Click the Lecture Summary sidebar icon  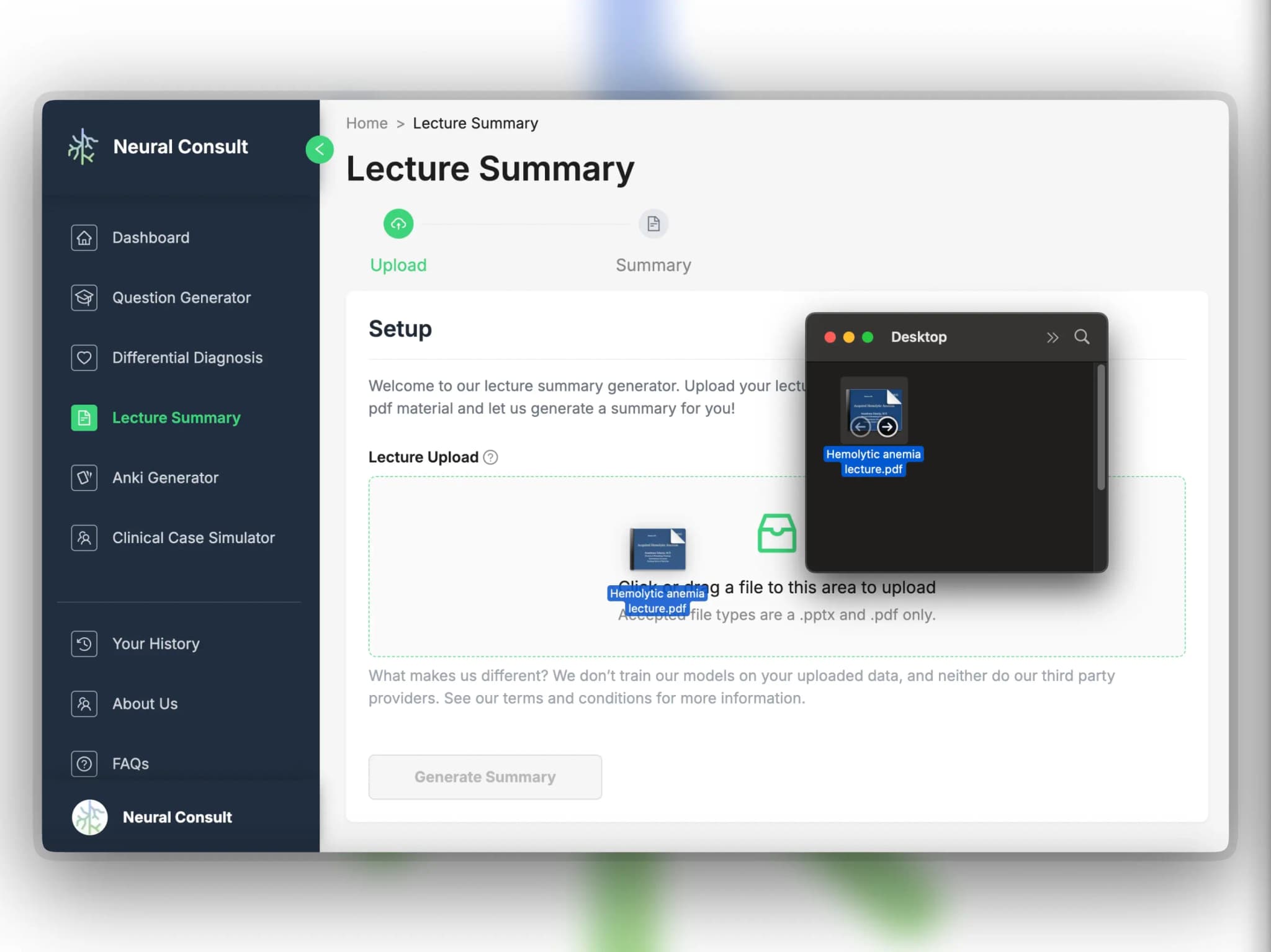[84, 417]
